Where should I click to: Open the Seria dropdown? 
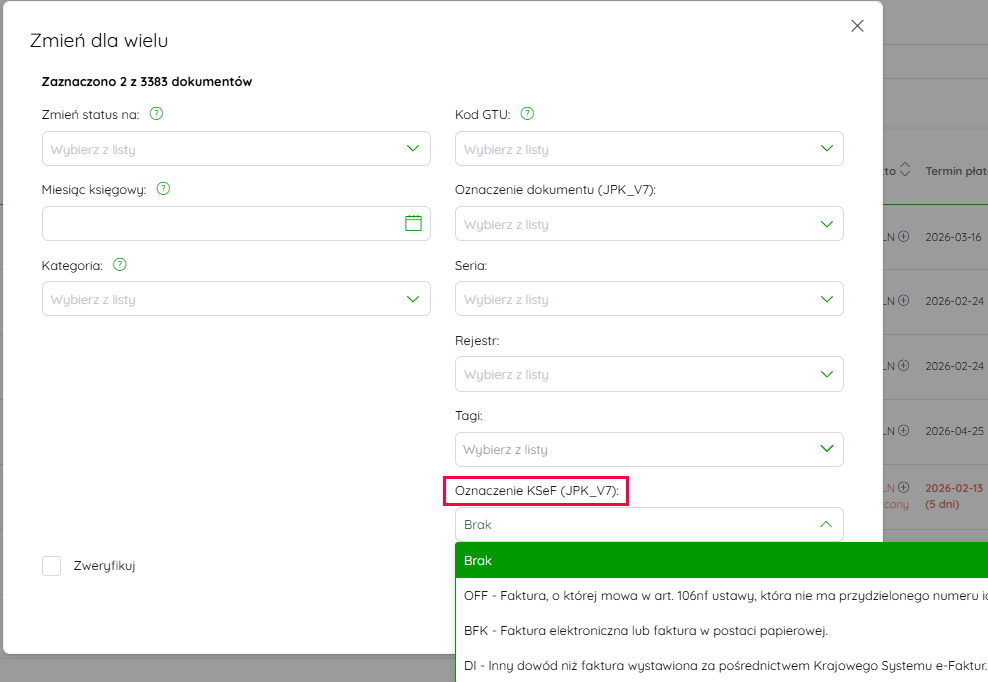click(649, 299)
